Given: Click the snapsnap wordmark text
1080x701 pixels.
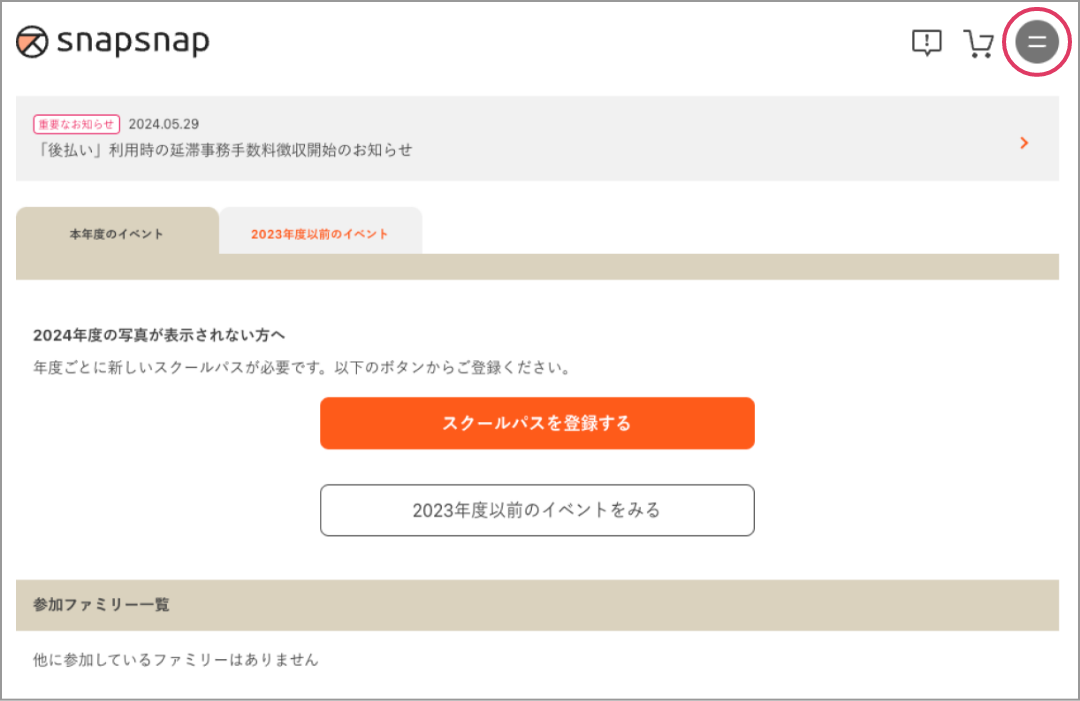Looking at the screenshot, I should (133, 42).
